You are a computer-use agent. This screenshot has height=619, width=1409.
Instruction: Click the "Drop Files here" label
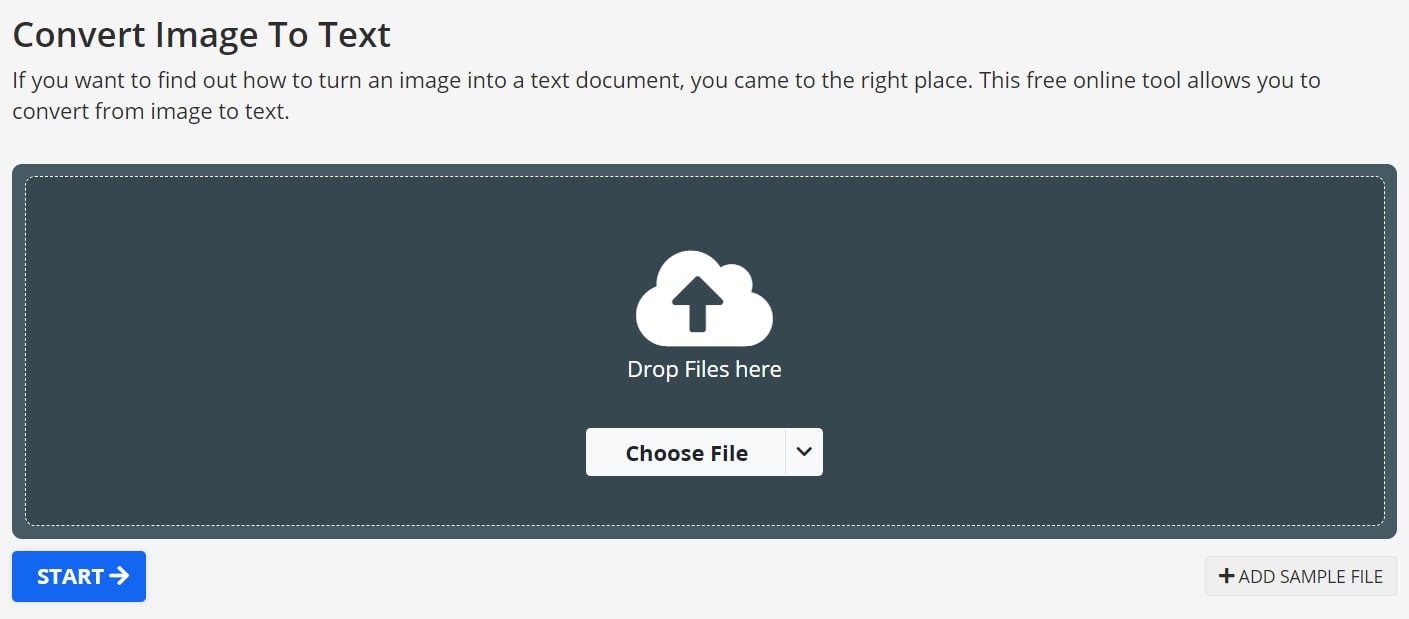point(704,369)
